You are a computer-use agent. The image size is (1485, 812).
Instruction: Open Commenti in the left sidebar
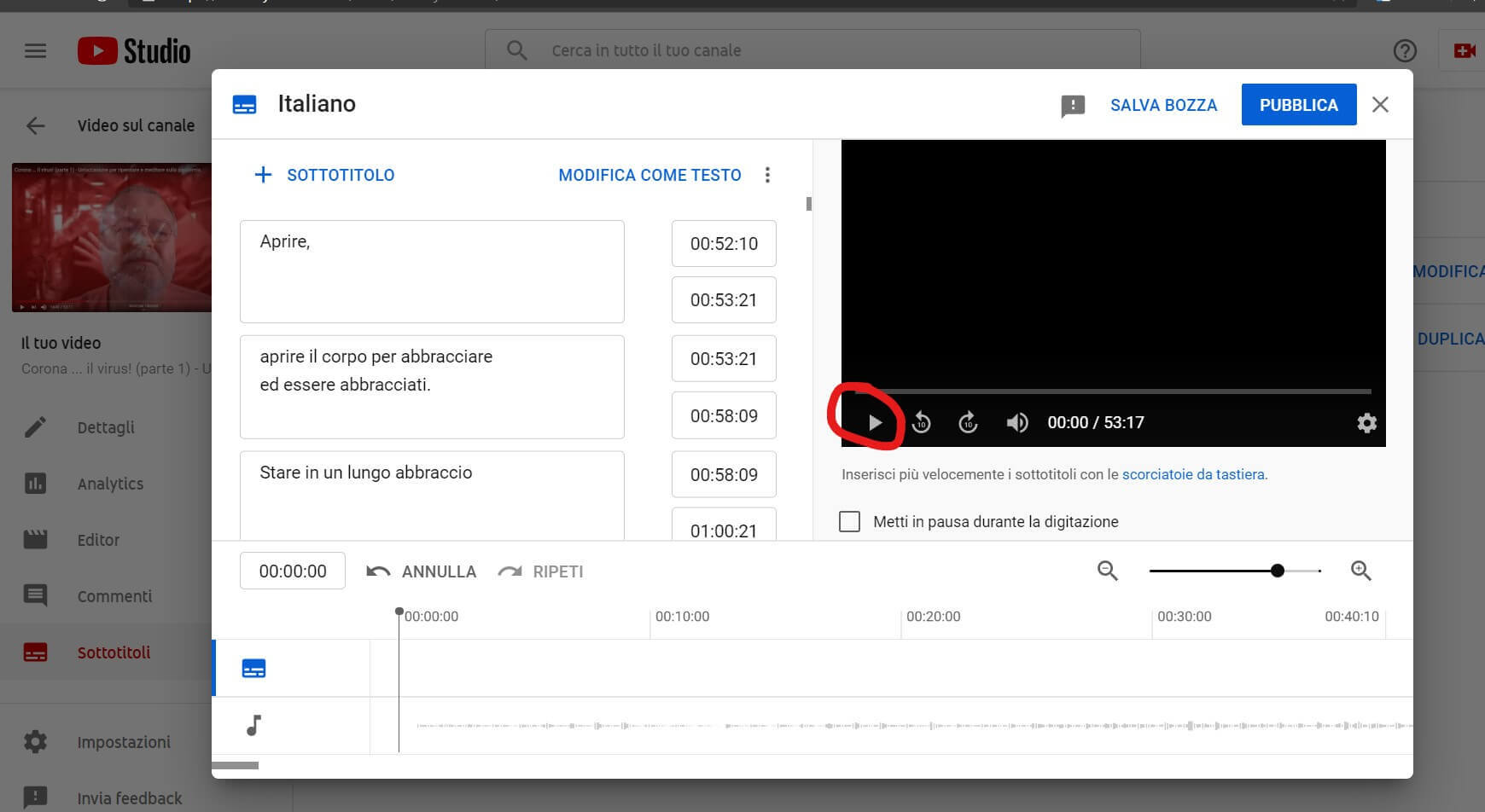[x=114, y=596]
